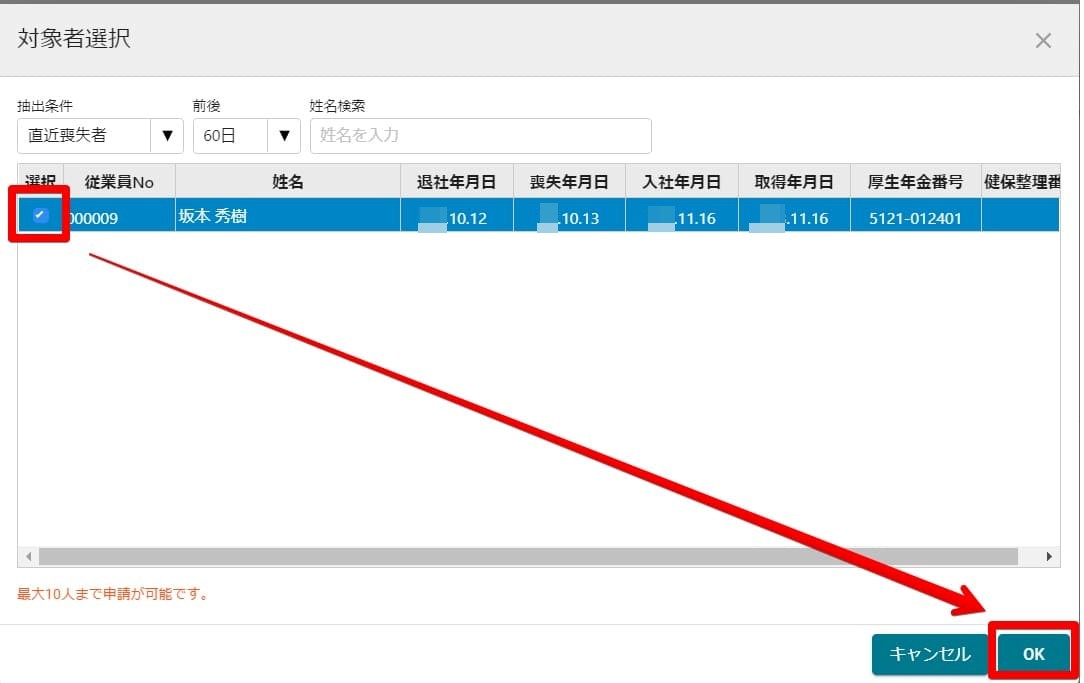Click the 退社年月日 cell ending 10.12
This screenshot has height=683, width=1084.
(457, 216)
